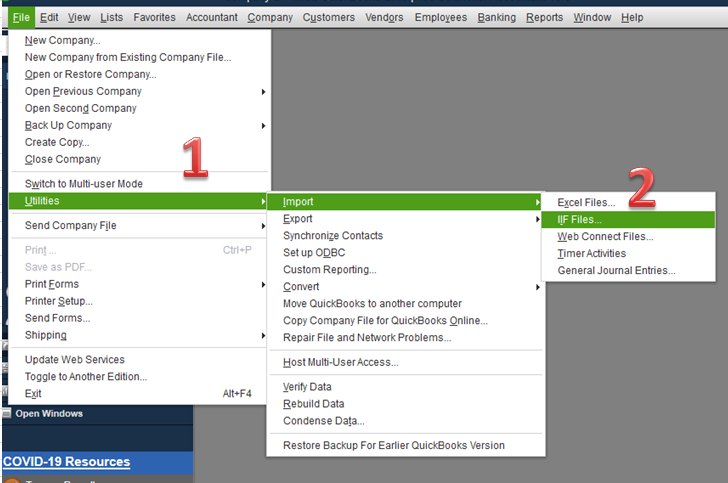The height and width of the screenshot is (483, 728).
Task: Choose Copy Company File for QuickBooks Online...
Action: pos(405,321)
